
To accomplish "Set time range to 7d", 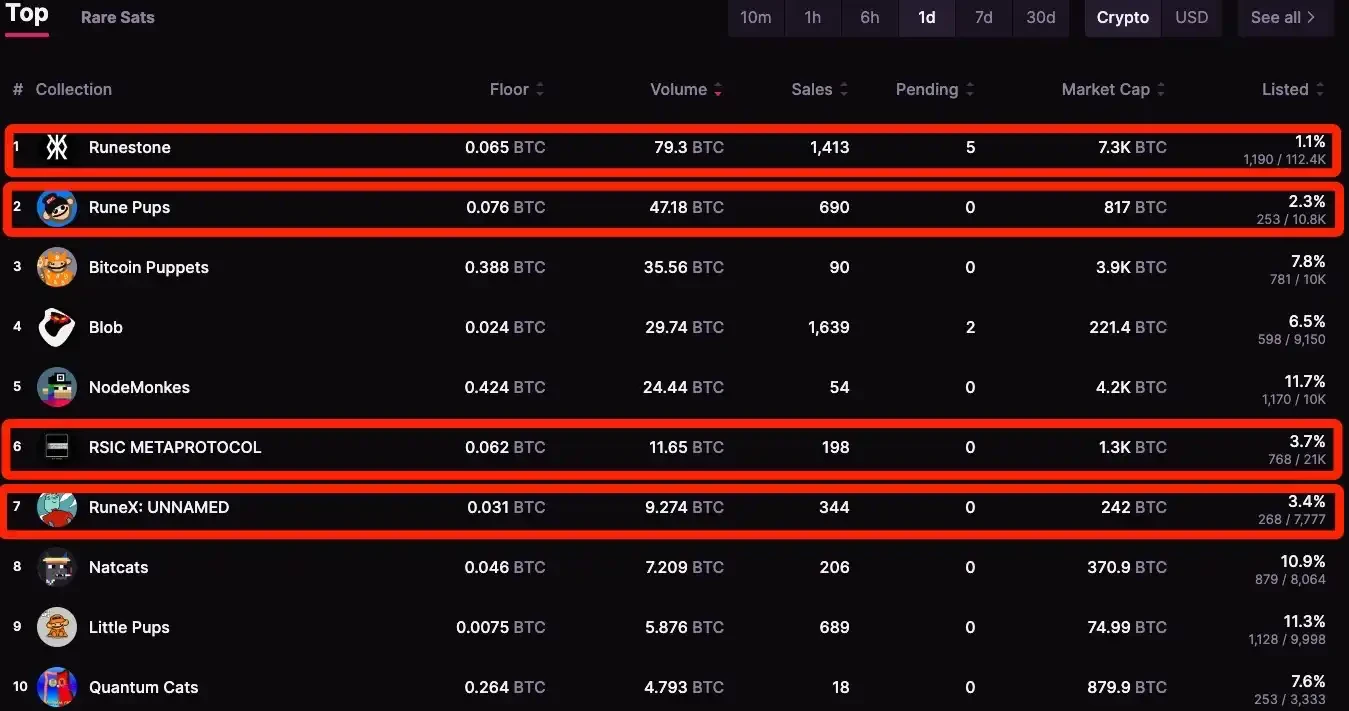I will (x=984, y=18).
